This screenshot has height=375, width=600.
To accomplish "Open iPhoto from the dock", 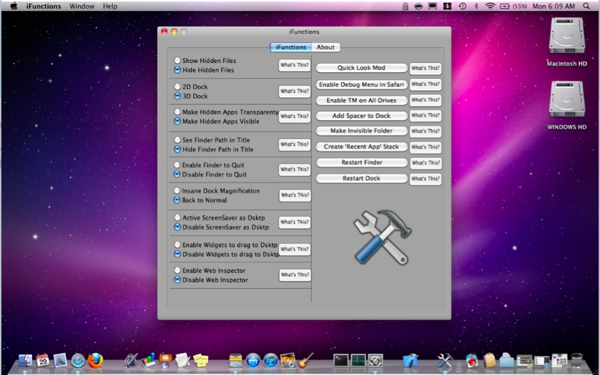I will (x=288, y=360).
